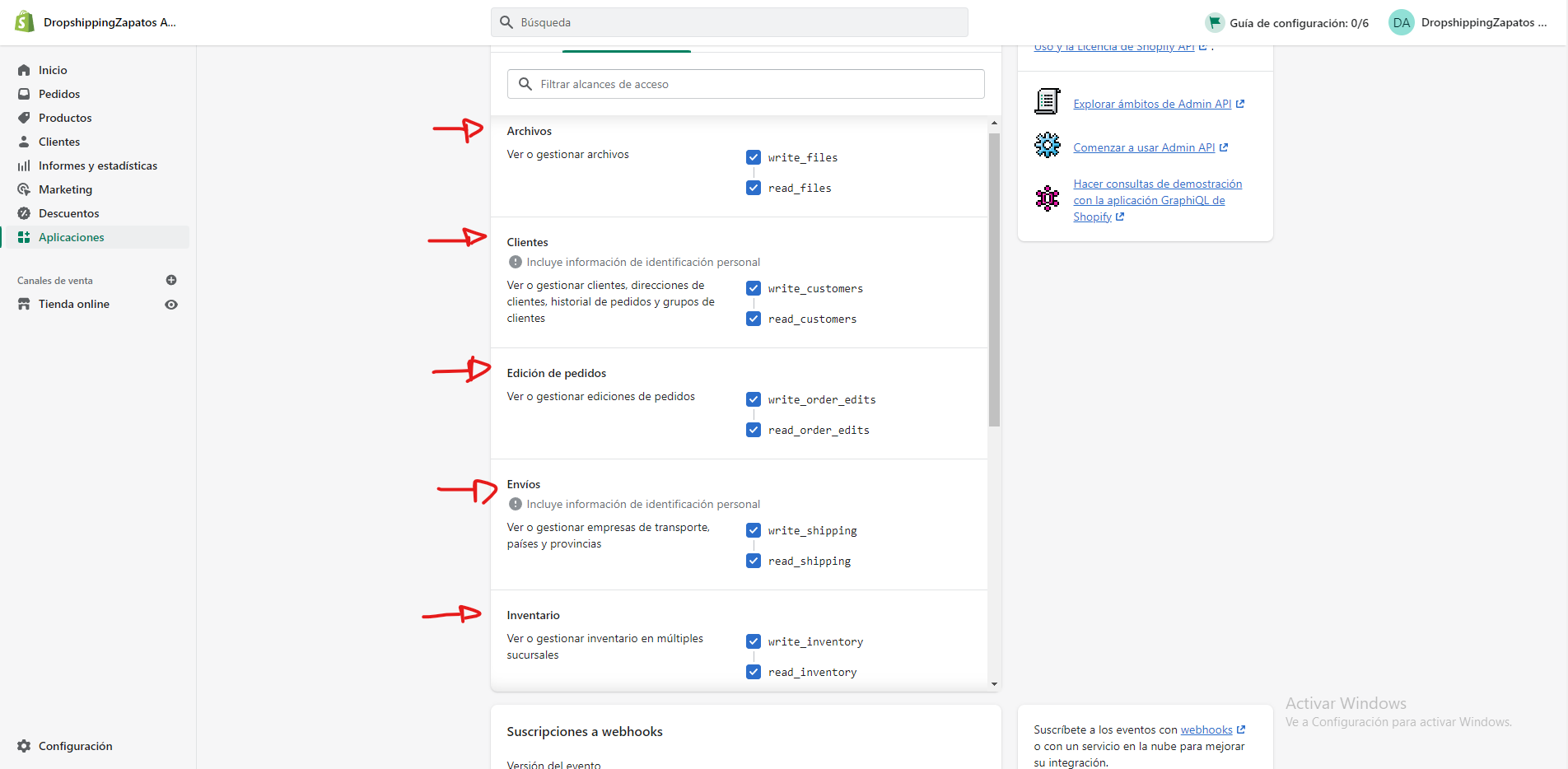Click the Shopify logo icon
The image size is (1568, 769).
[25, 22]
